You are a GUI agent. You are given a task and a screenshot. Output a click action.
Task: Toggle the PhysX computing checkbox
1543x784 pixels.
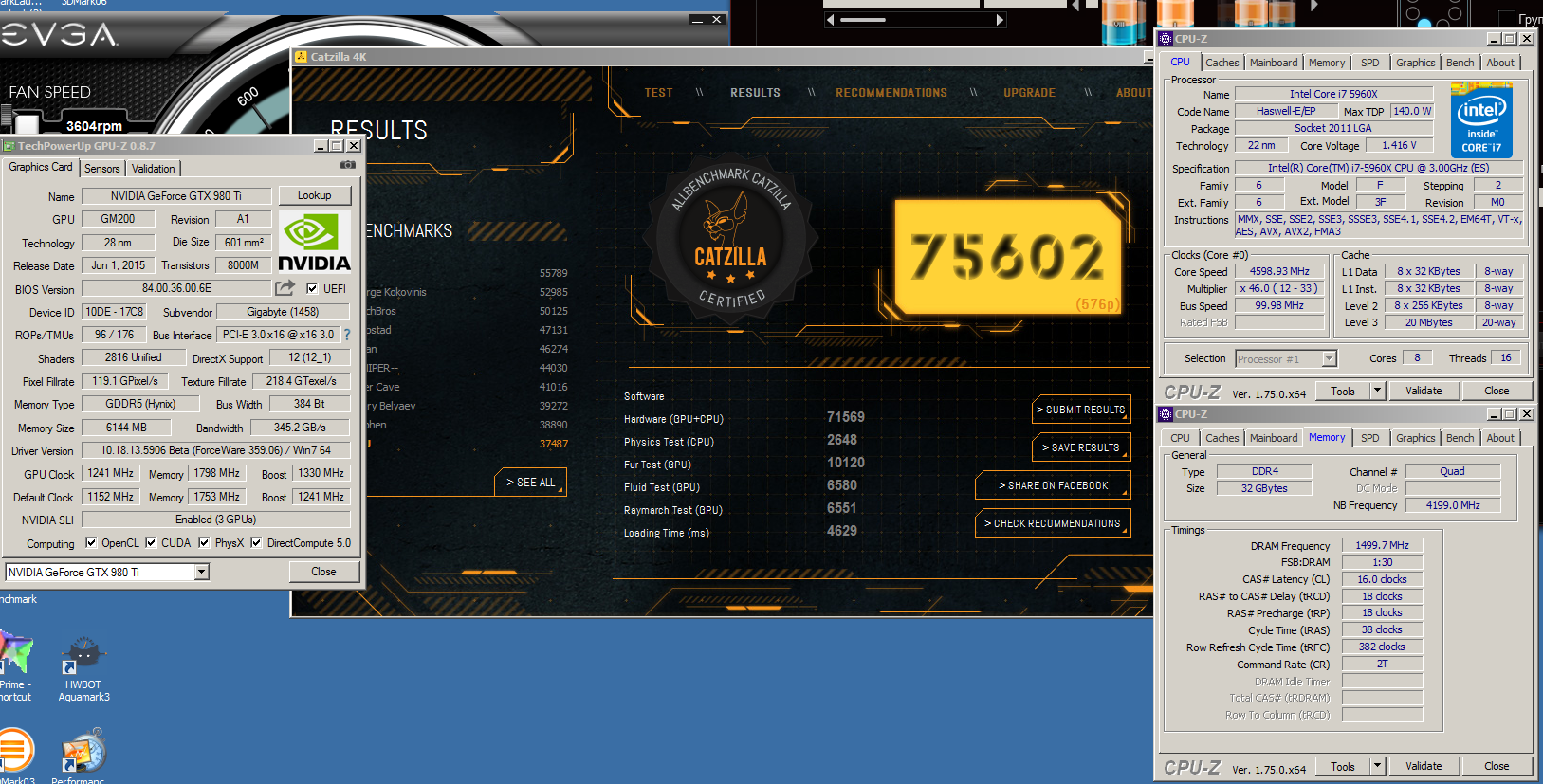204,543
